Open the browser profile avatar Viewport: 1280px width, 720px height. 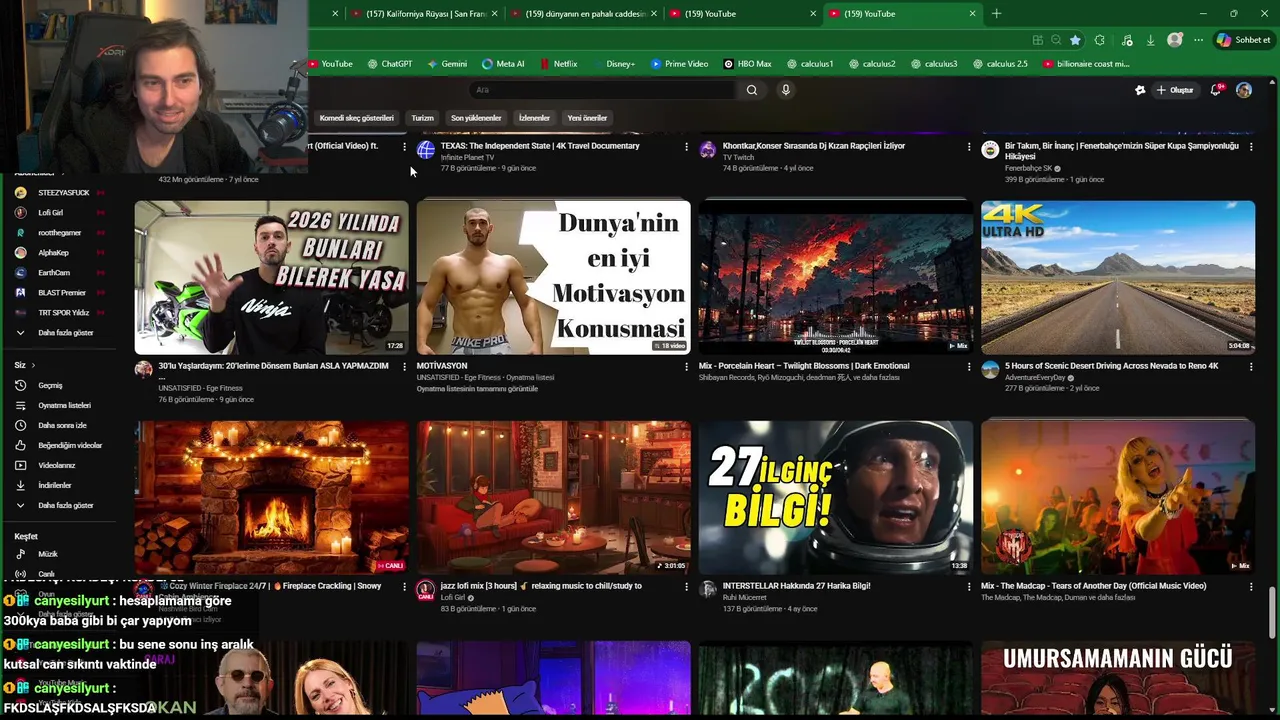point(1175,40)
